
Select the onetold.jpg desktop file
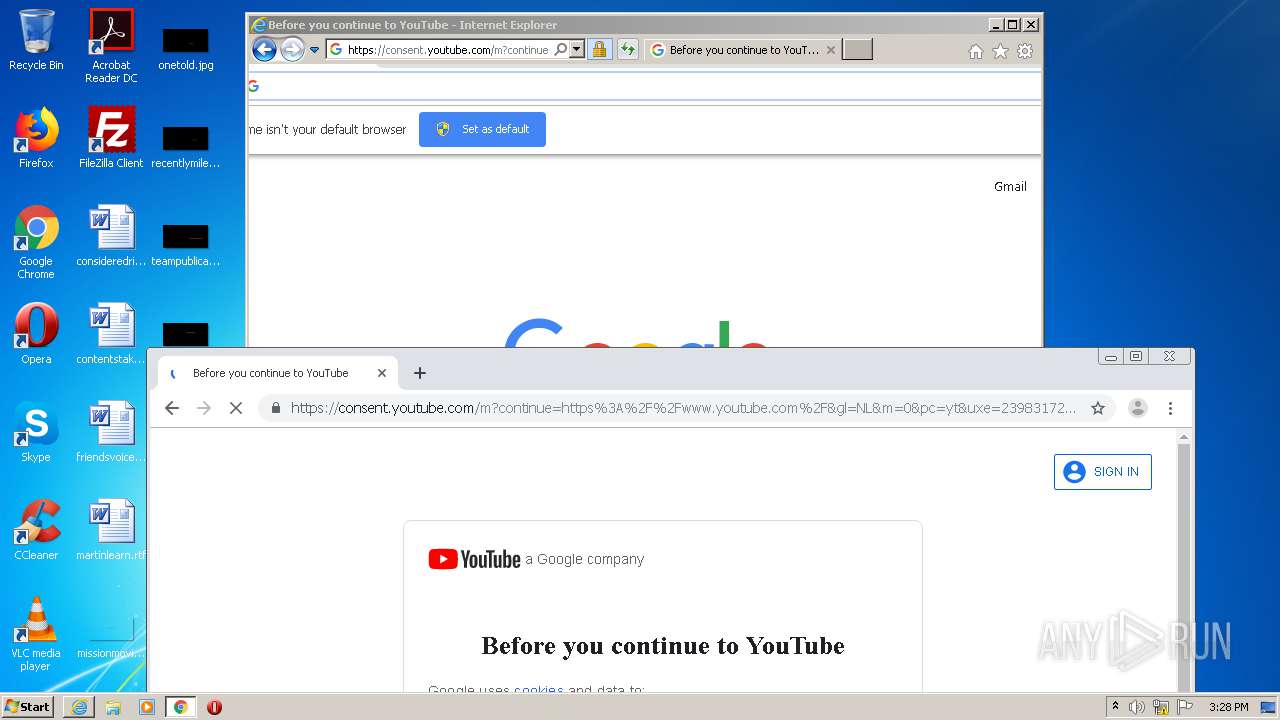(186, 48)
